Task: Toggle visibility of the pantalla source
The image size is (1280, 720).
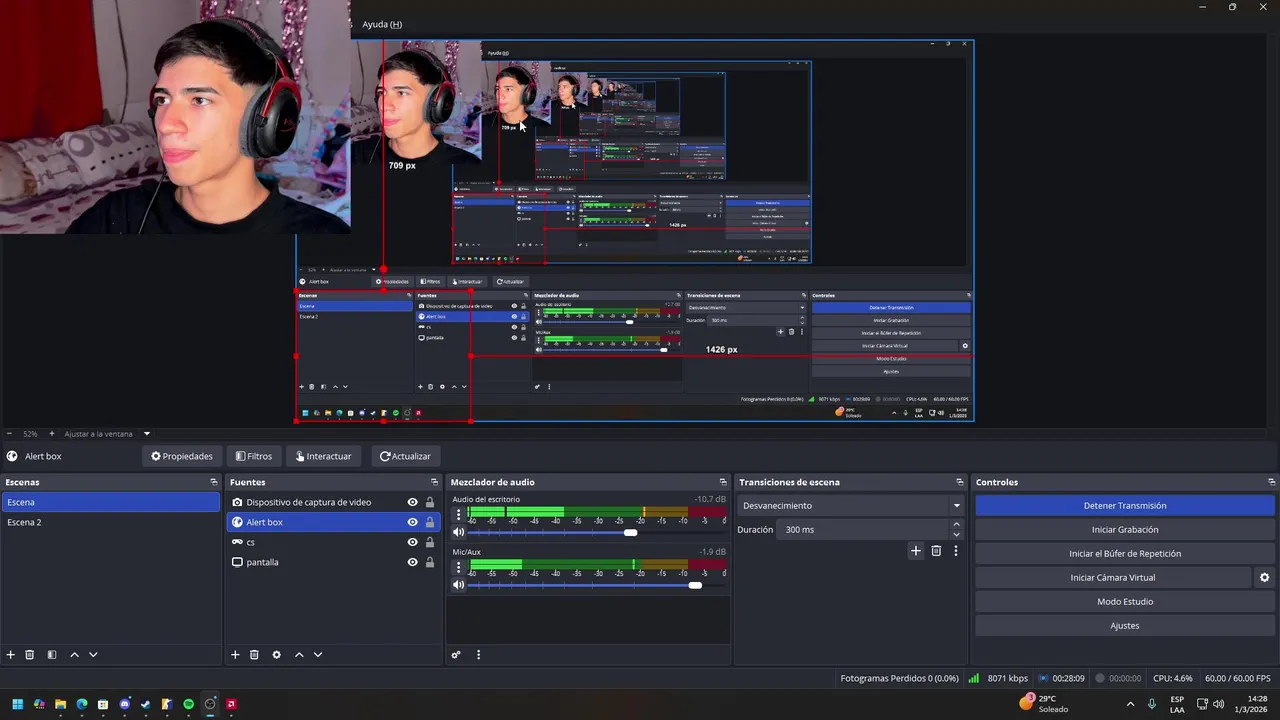Action: point(412,562)
